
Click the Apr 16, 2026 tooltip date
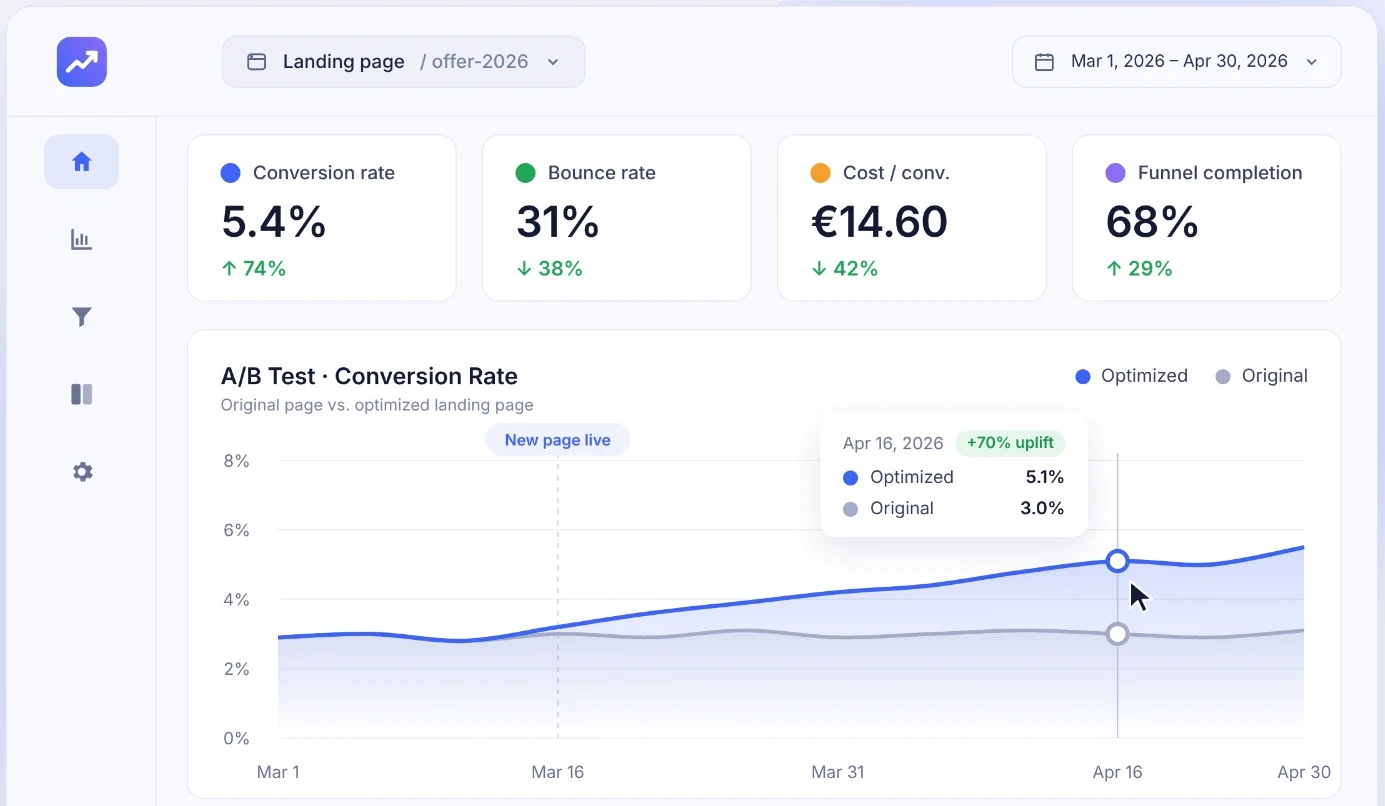(x=893, y=443)
